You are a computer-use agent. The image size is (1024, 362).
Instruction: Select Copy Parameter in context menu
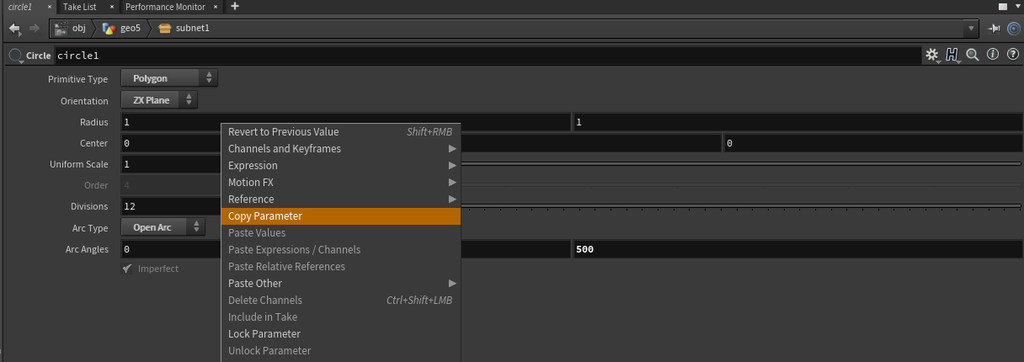pos(341,216)
